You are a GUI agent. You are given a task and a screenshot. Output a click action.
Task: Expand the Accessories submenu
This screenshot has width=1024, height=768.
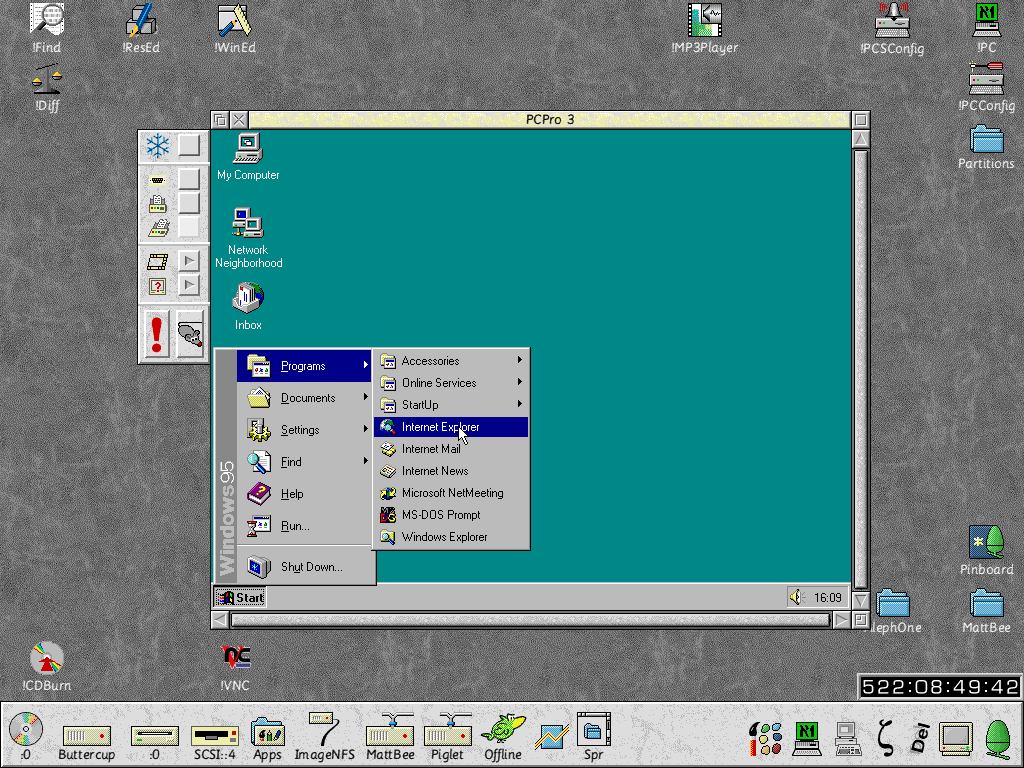[x=451, y=361]
